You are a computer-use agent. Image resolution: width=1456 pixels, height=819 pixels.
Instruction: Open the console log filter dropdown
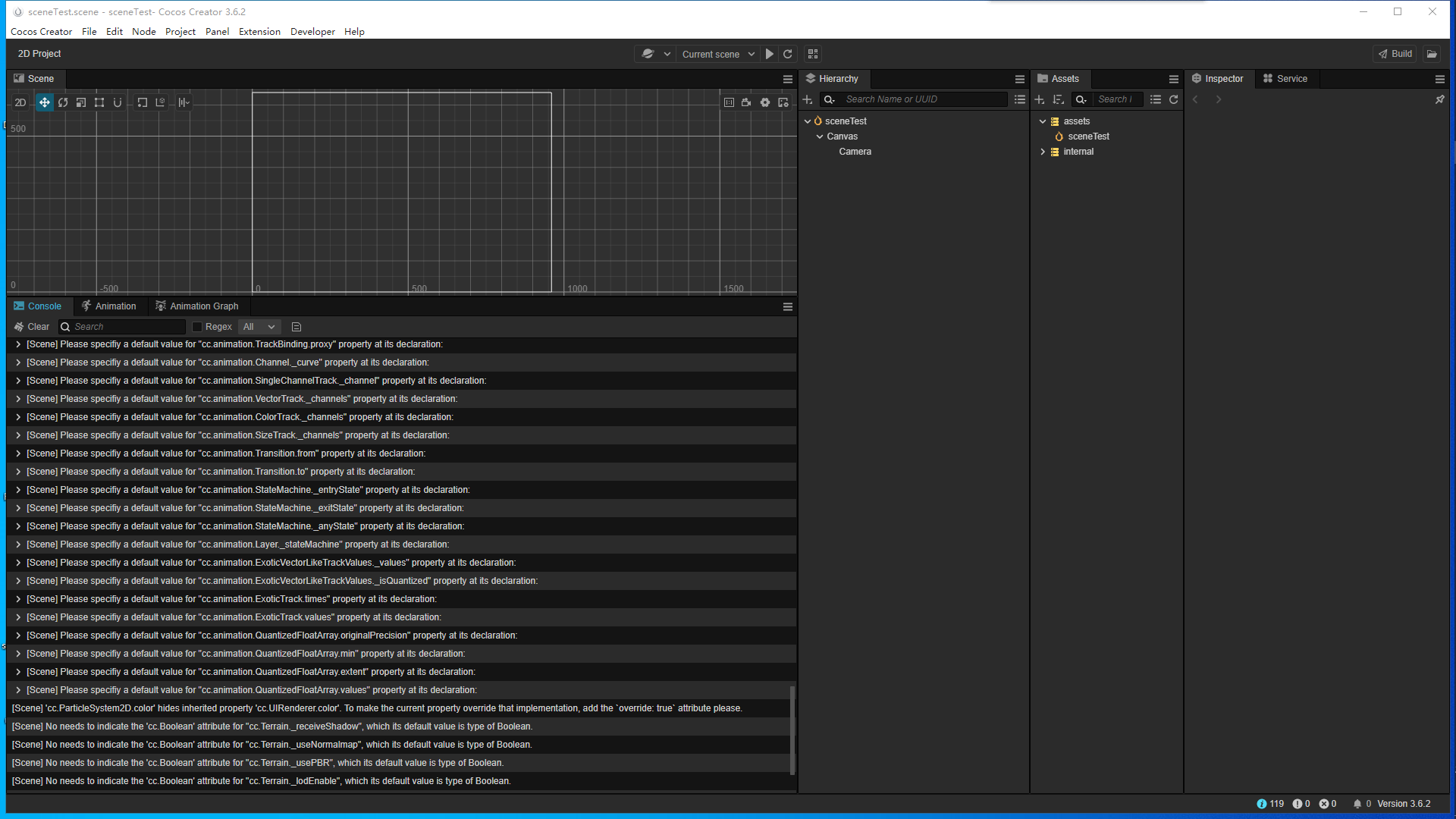(x=259, y=327)
